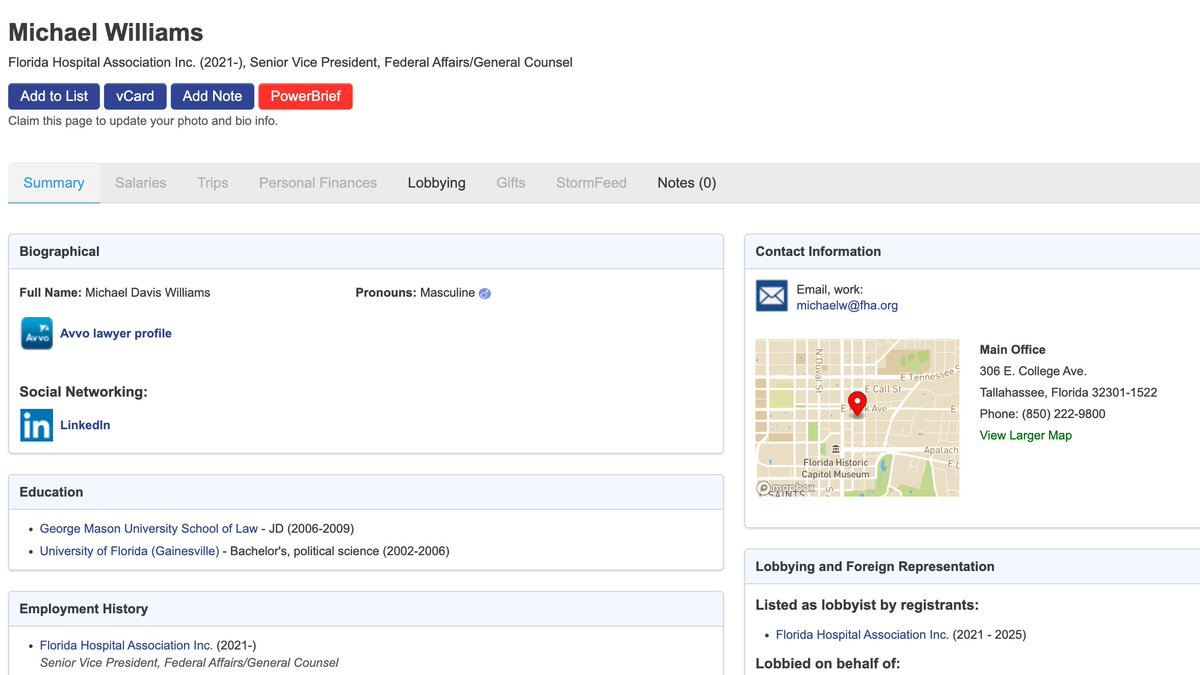Click the Add Note button
The image size is (1200, 675).
coord(212,96)
